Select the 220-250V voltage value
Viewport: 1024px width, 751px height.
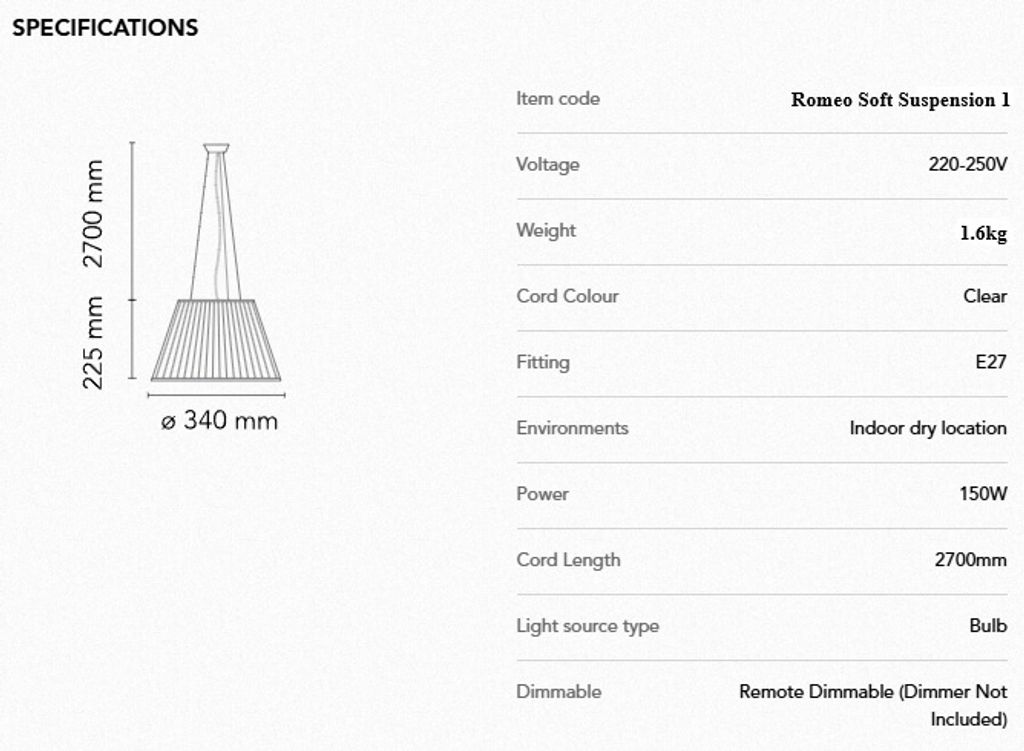click(967, 164)
